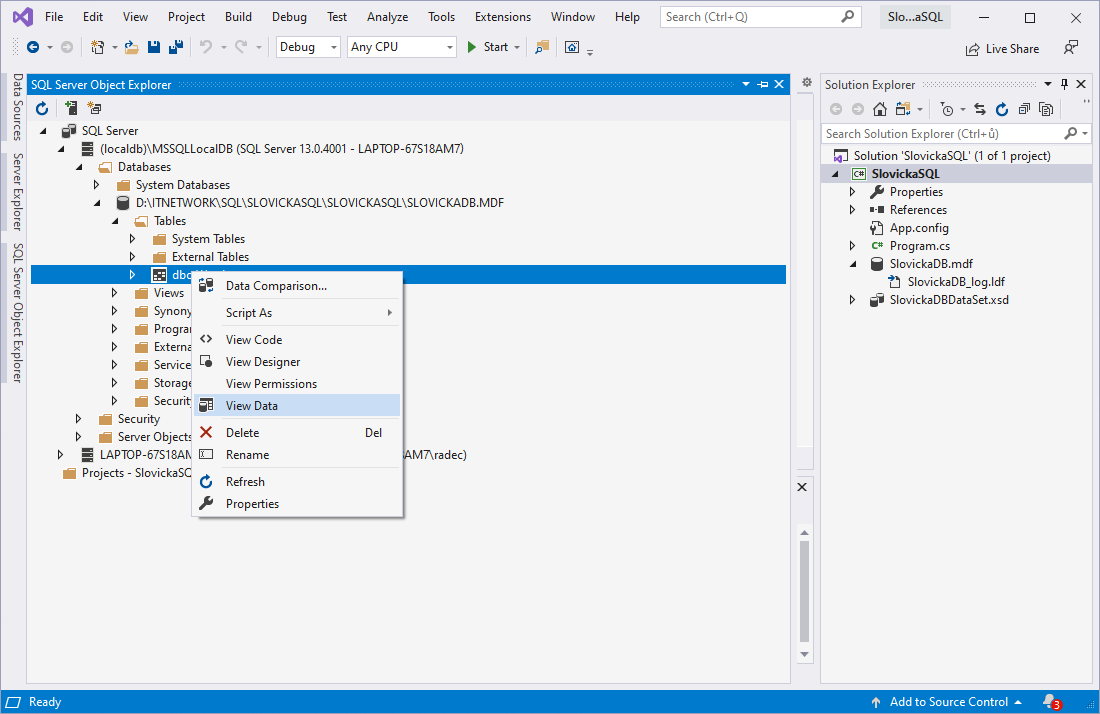Select App.config in Solution Explorer

919,228
